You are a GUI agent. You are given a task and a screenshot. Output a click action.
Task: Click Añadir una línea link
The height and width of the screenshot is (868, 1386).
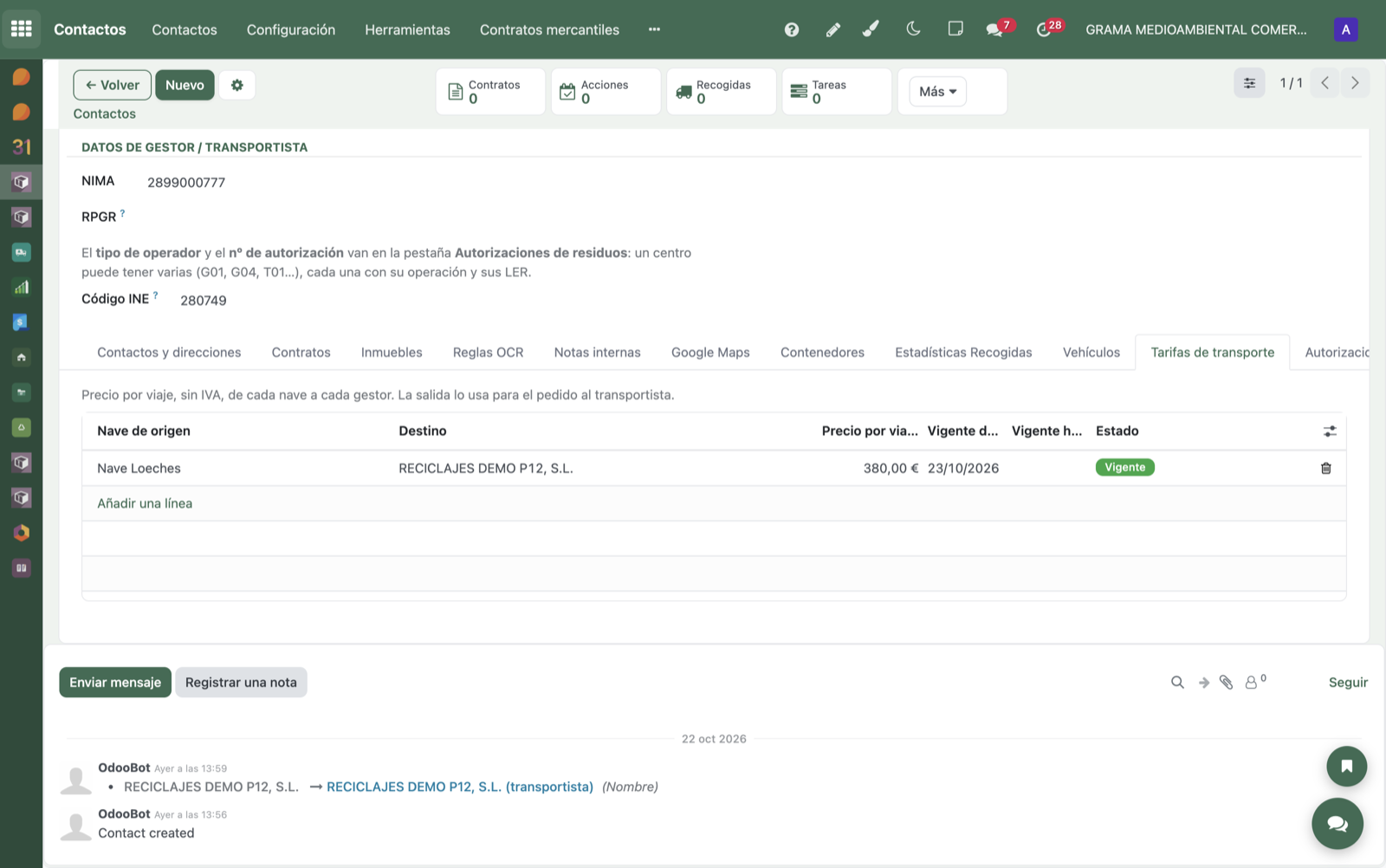click(145, 503)
